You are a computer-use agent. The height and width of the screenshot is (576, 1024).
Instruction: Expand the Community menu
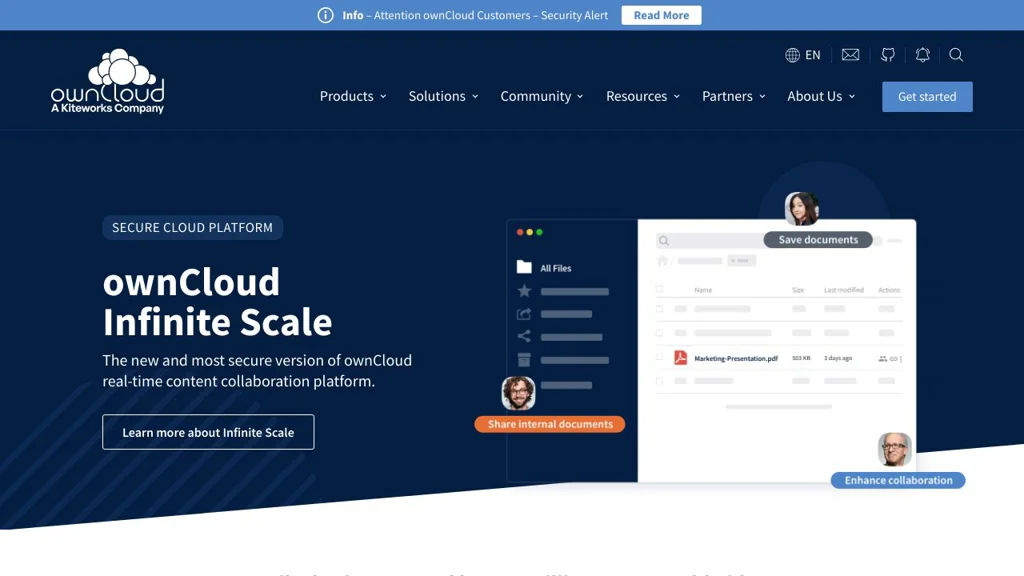pos(541,96)
